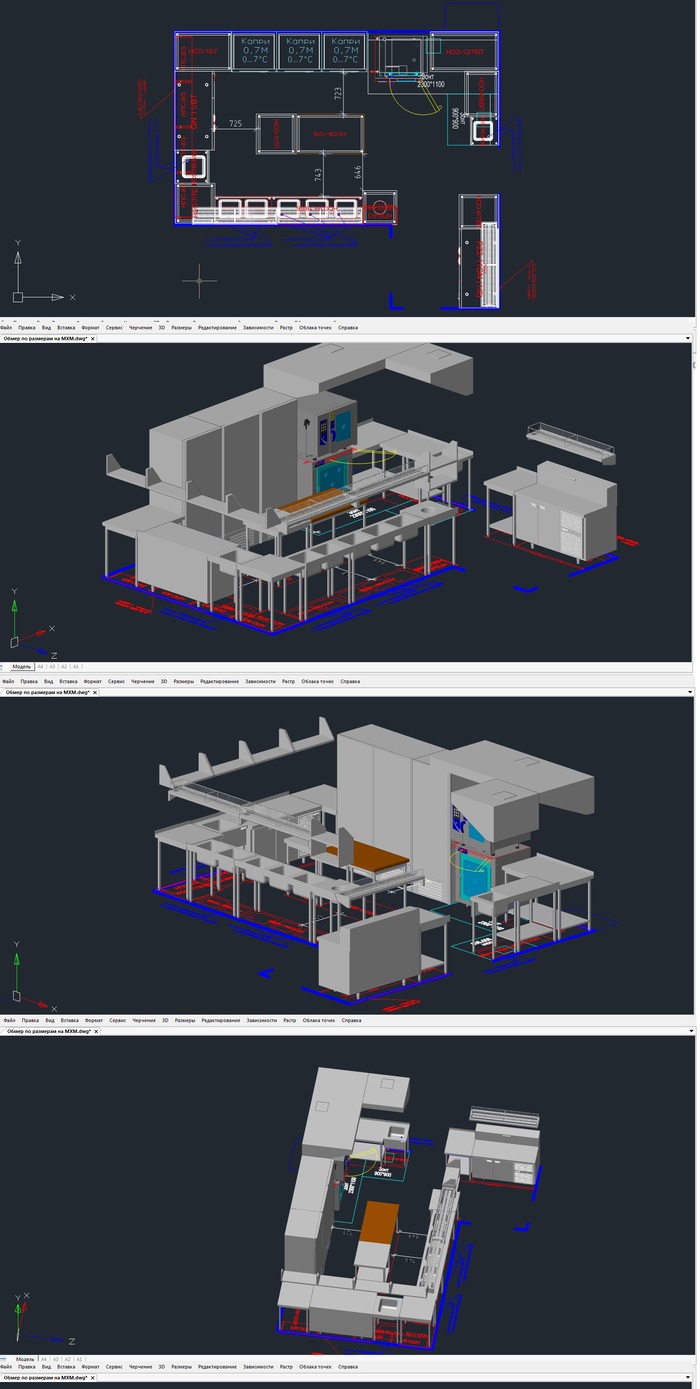Select the leftmost Капри 0,7М block in the plan
This screenshot has width=700, height=1389.
(254, 50)
